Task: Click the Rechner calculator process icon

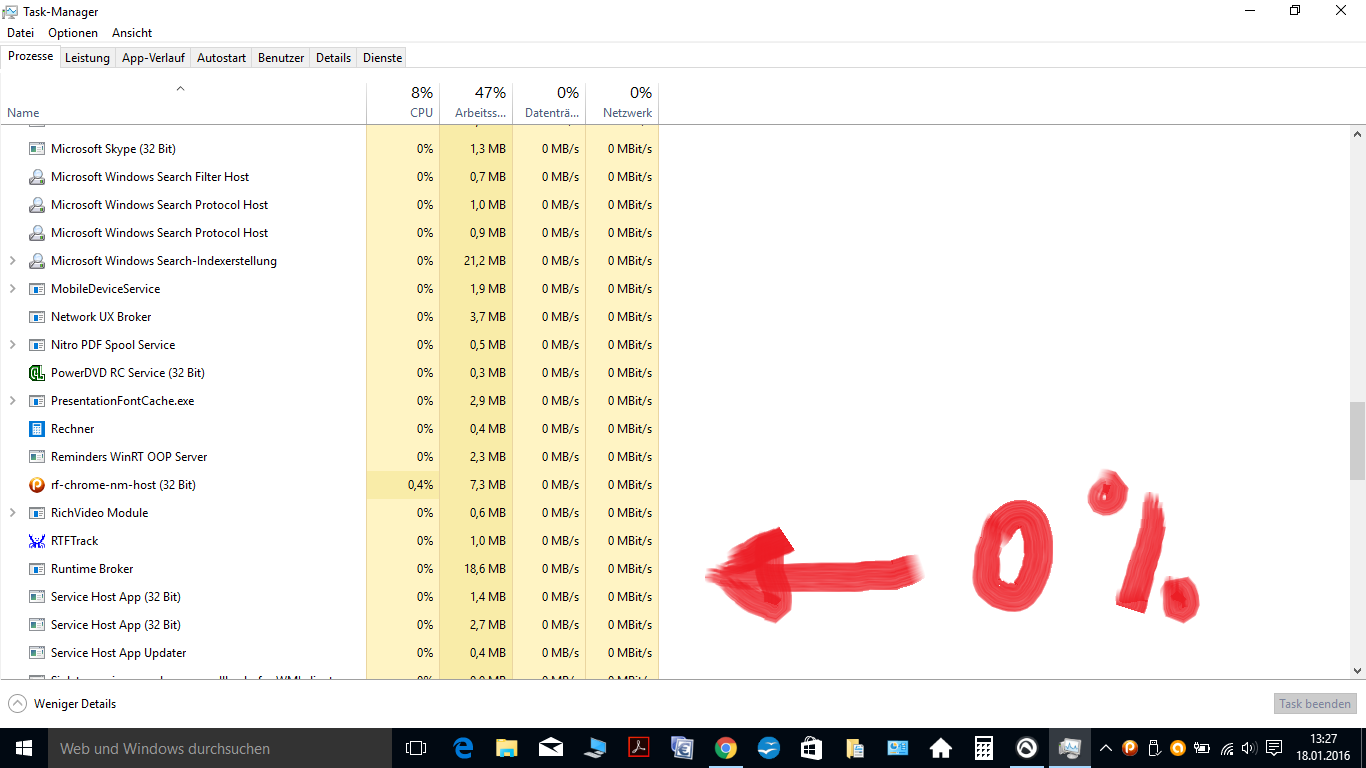Action: pyautogui.click(x=37, y=429)
